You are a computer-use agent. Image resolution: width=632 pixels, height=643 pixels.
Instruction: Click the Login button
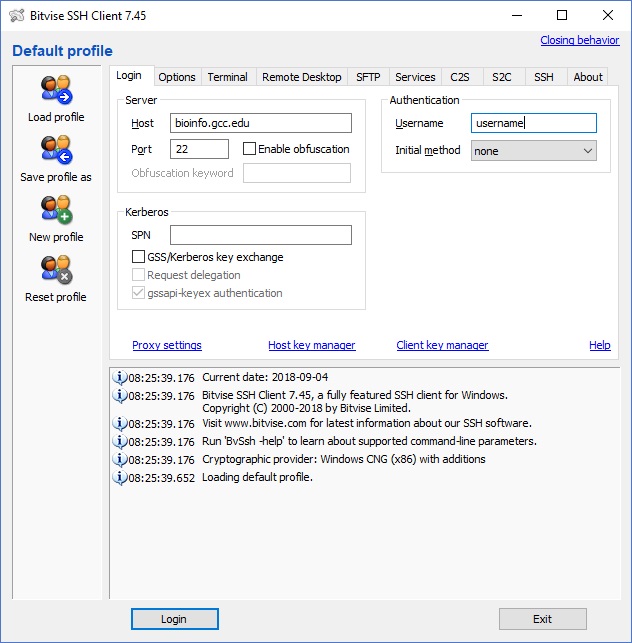175,619
